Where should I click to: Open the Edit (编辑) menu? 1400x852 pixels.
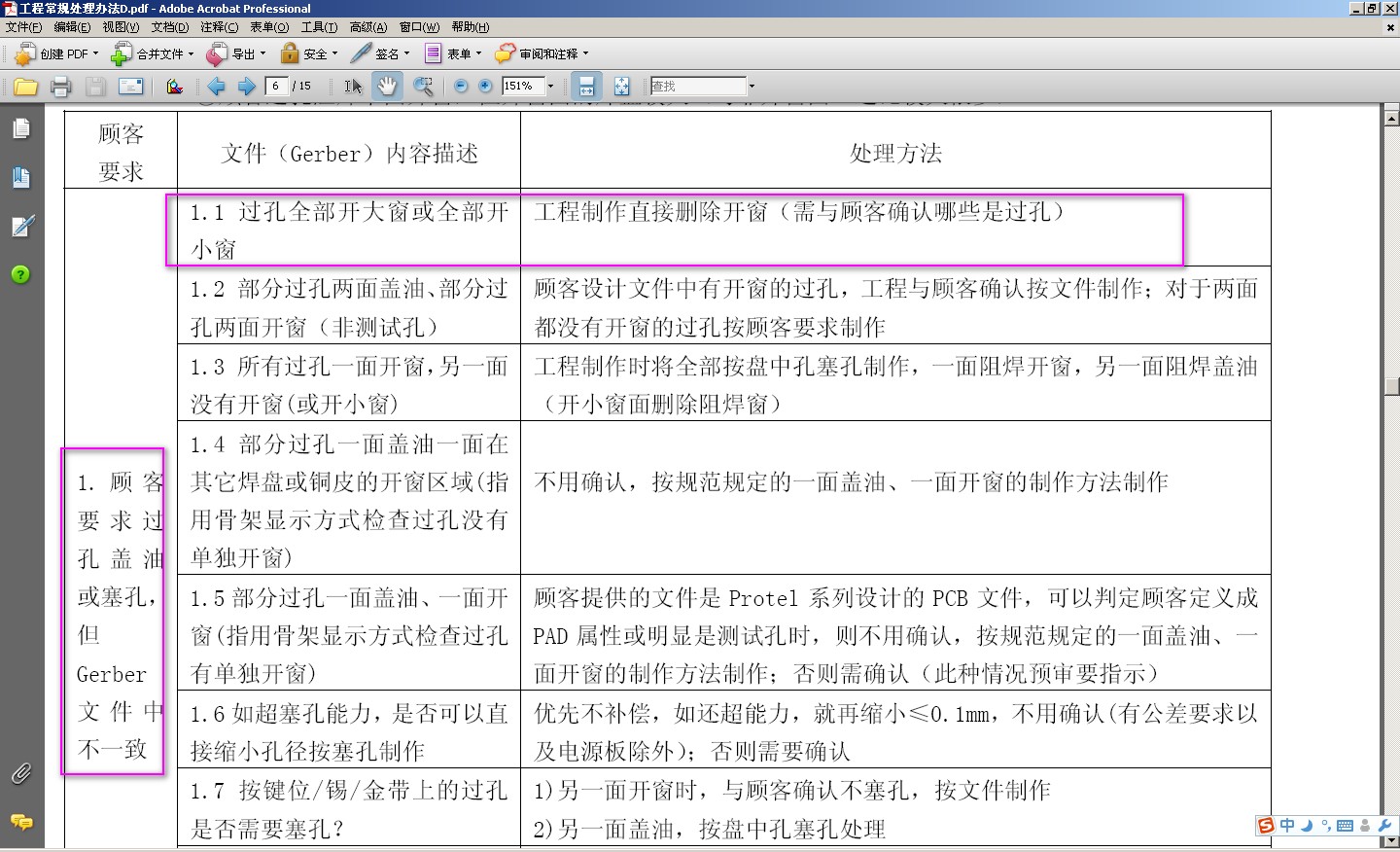(x=72, y=27)
